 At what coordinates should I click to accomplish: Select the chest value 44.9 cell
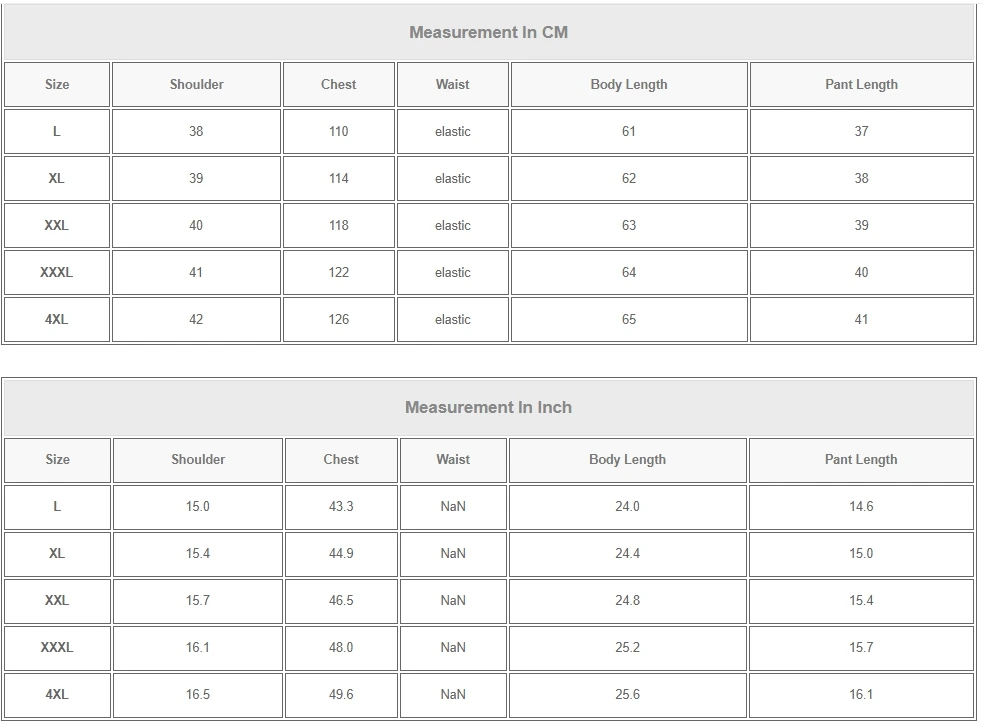point(341,553)
